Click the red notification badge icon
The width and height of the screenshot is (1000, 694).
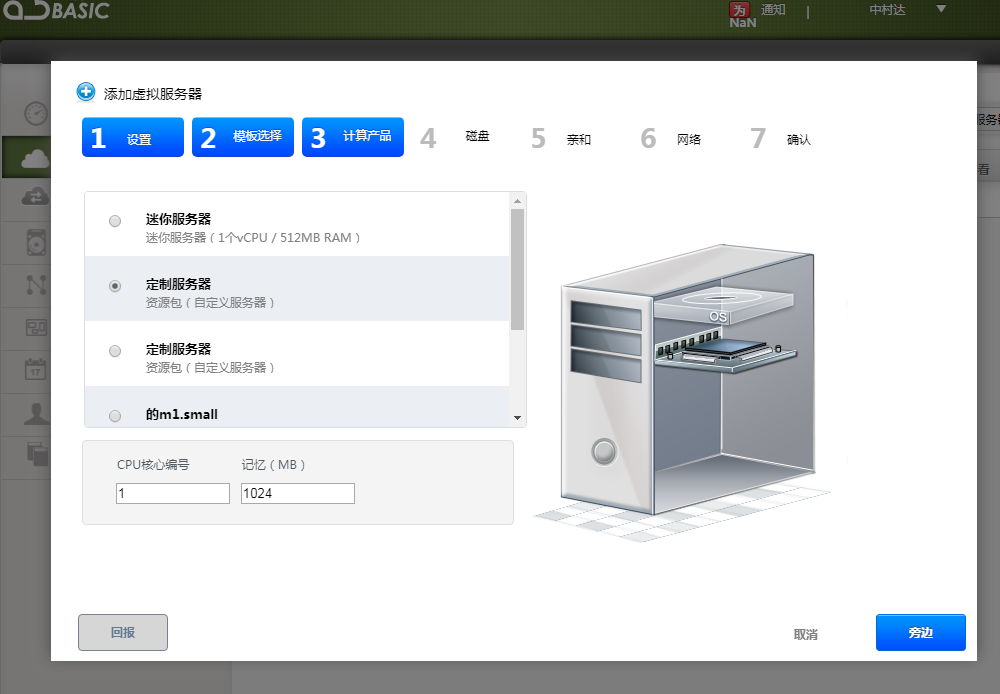tap(740, 10)
